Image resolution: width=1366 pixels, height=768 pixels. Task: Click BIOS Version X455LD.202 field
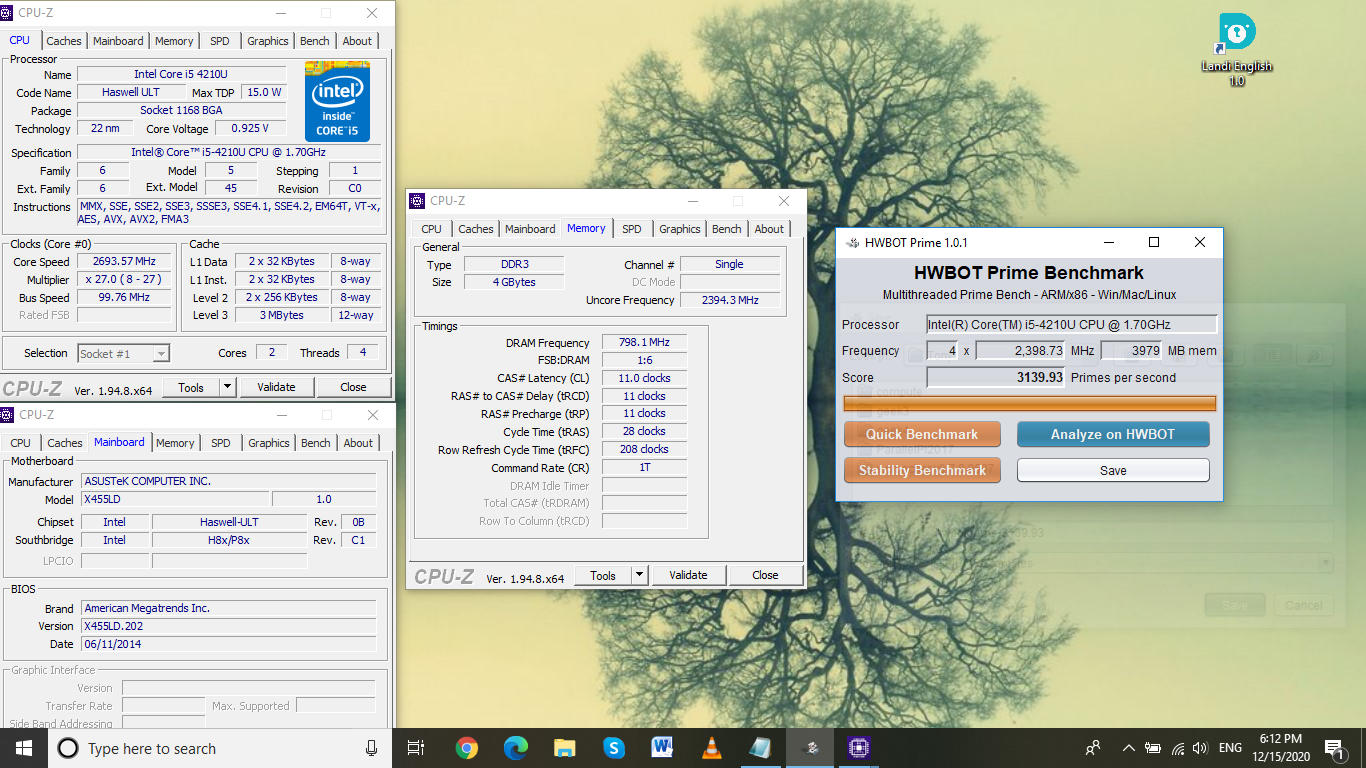pos(228,626)
